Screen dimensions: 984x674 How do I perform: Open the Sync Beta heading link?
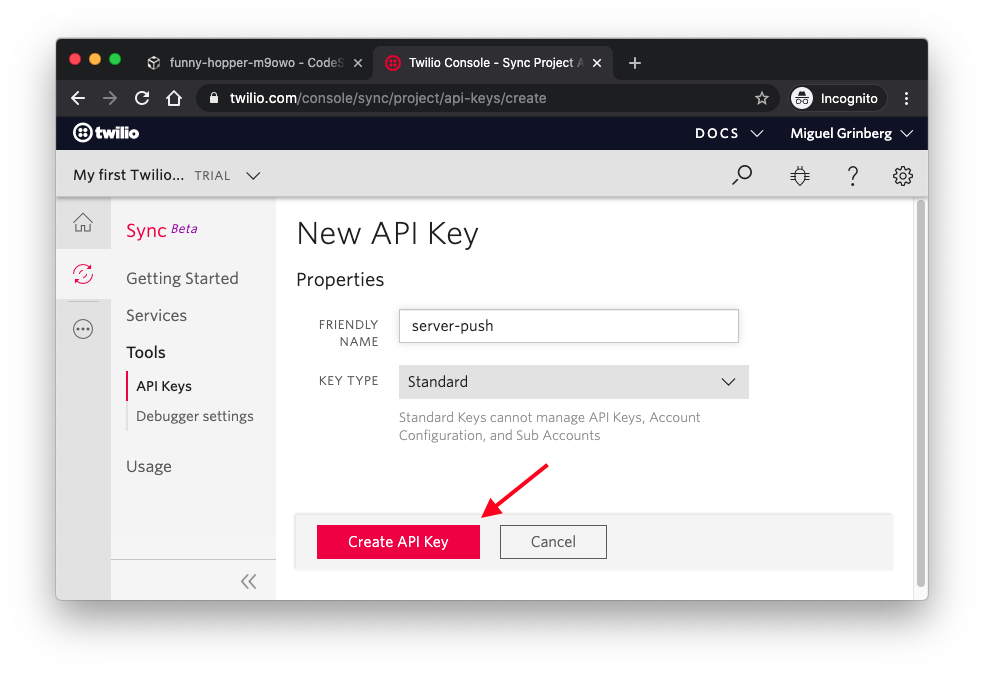click(x=161, y=230)
